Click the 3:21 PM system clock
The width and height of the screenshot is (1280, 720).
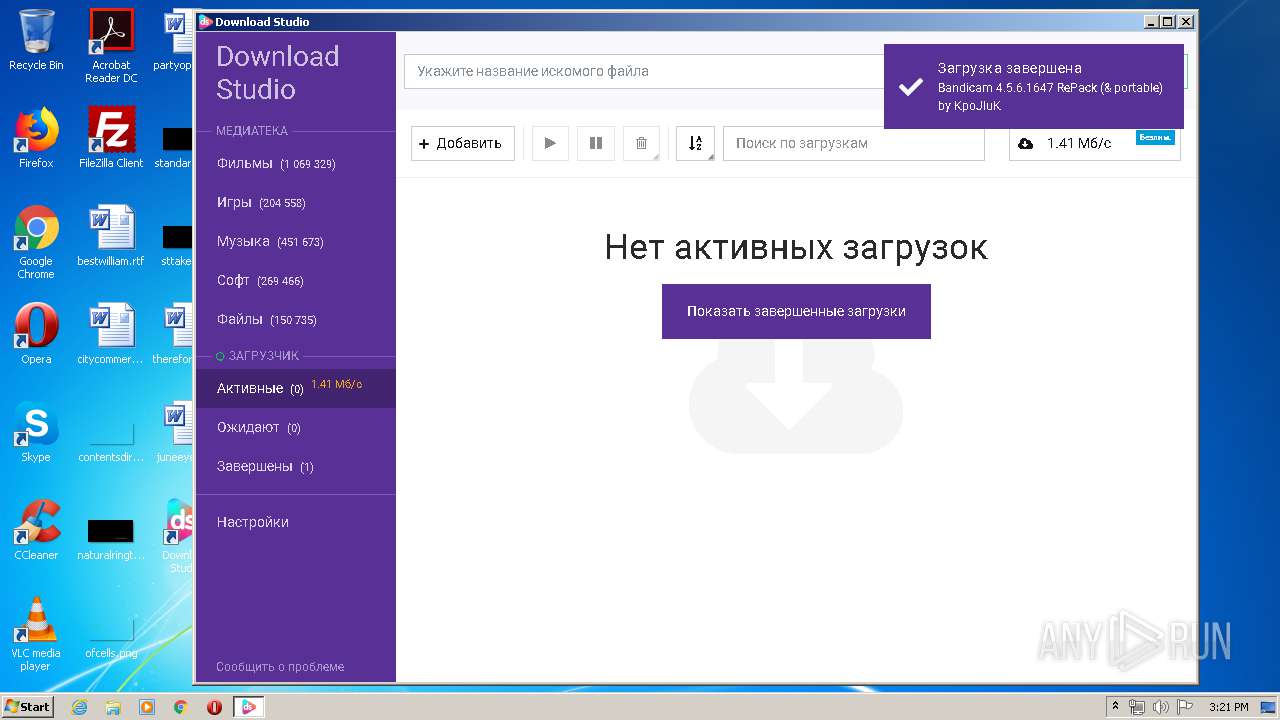coord(1229,707)
